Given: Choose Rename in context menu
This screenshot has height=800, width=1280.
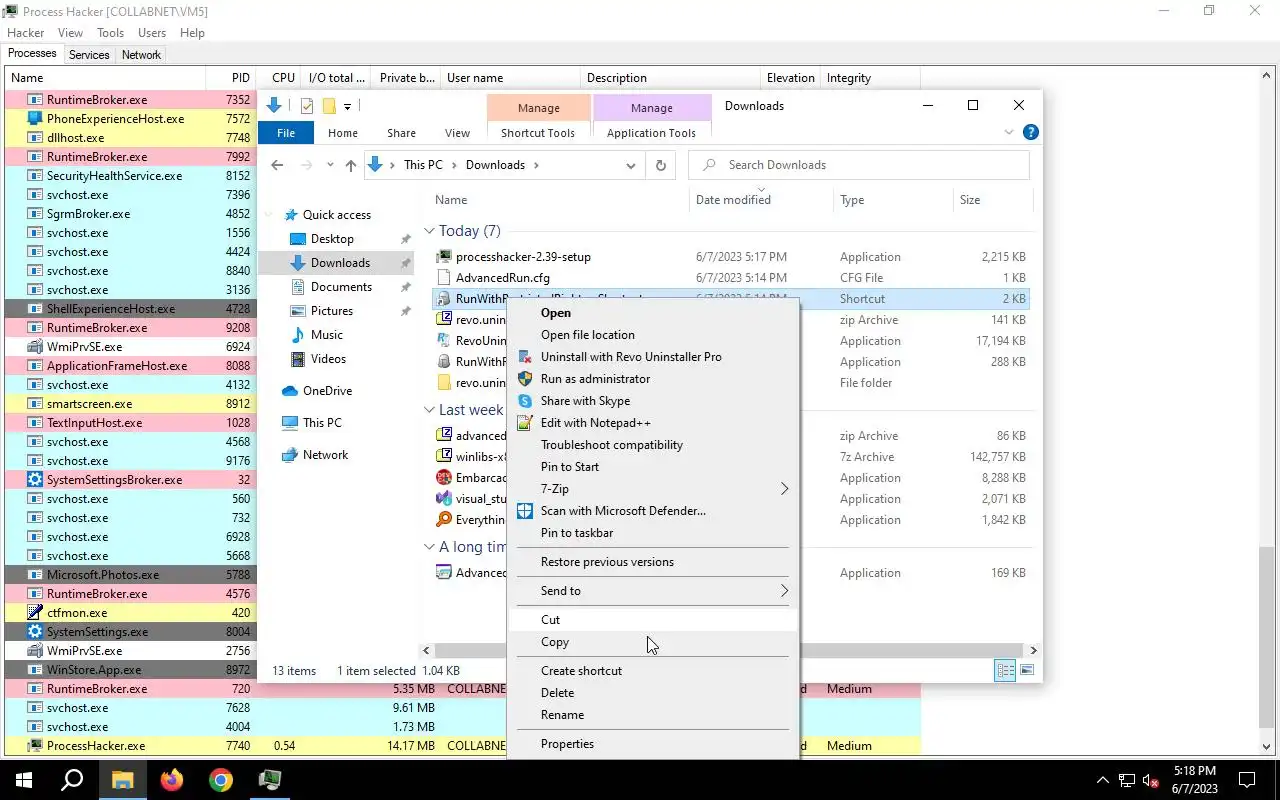Looking at the screenshot, I should (x=653, y=715).
